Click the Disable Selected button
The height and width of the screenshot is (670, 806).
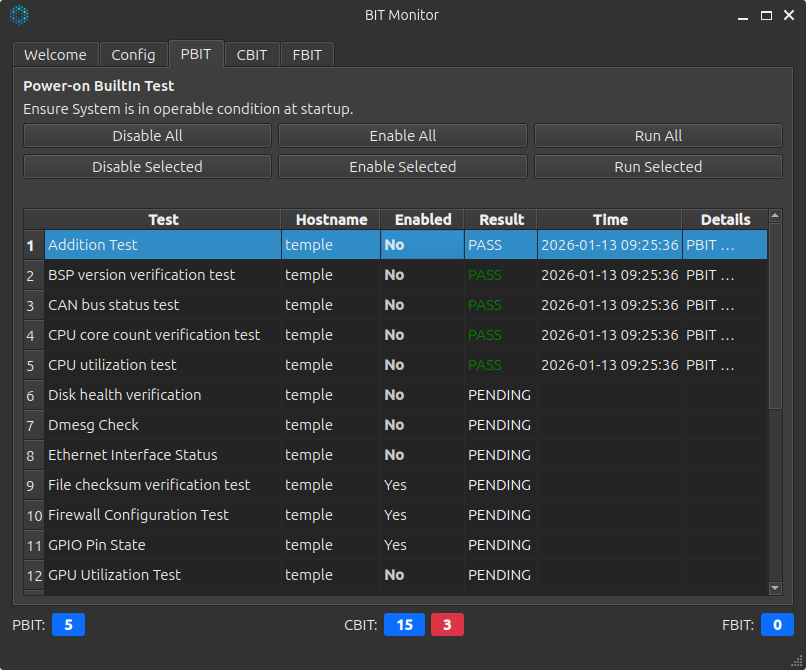(x=147, y=167)
